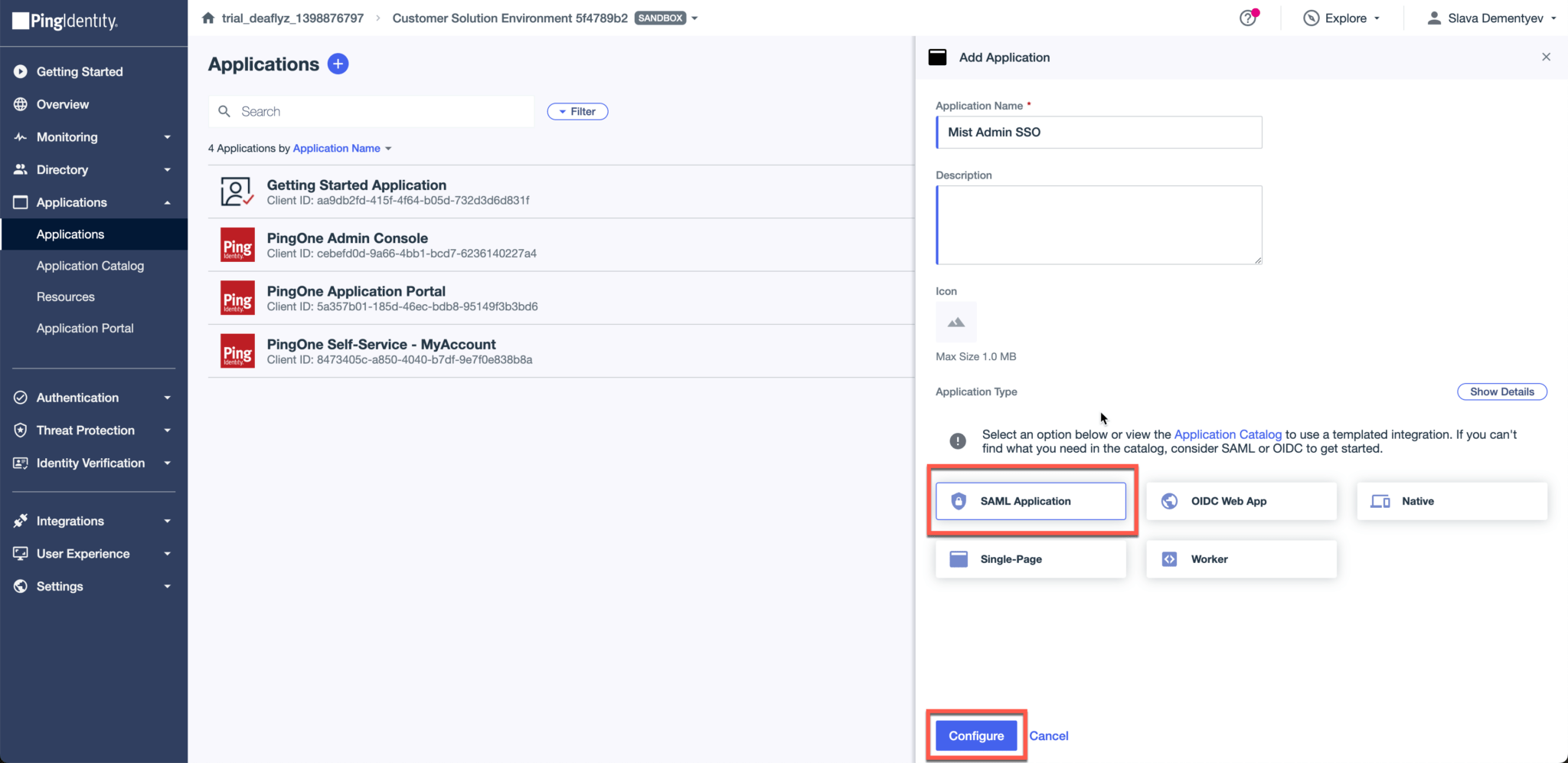The width and height of the screenshot is (1568, 763).
Task: Open the help question mark icon
Action: [x=1247, y=18]
